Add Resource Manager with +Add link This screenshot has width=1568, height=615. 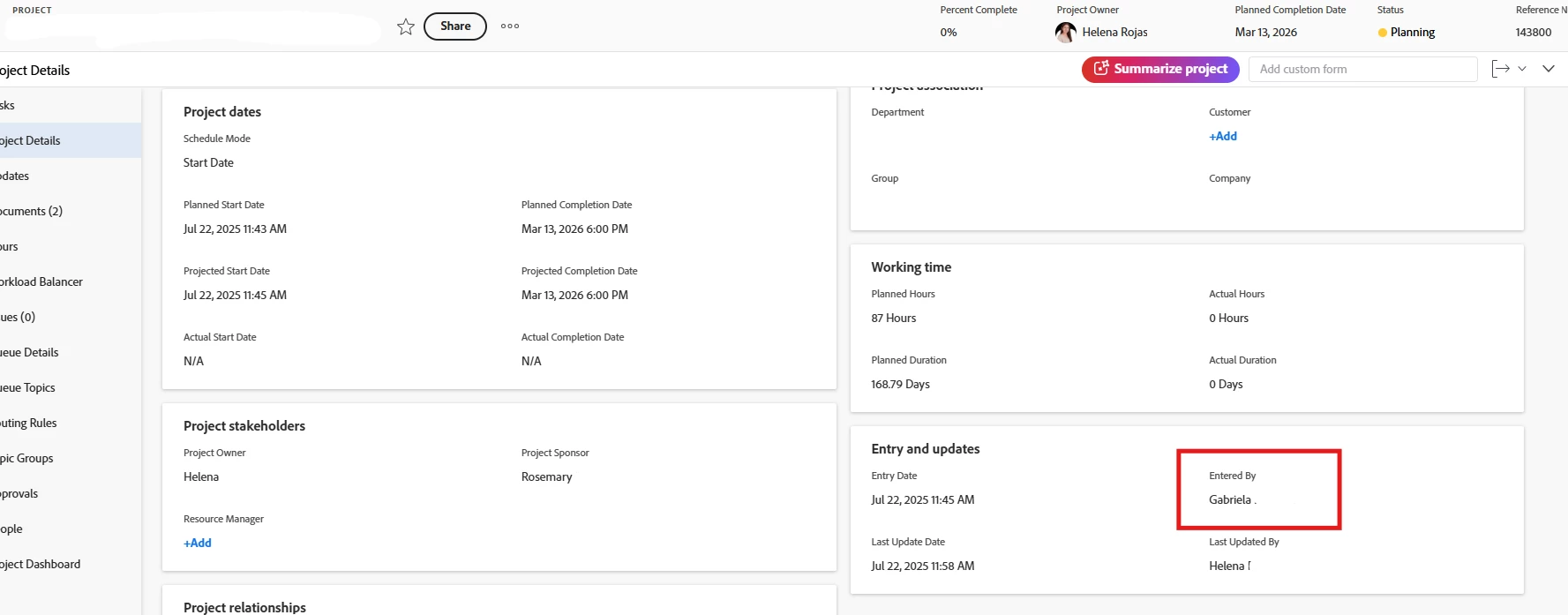(x=198, y=543)
